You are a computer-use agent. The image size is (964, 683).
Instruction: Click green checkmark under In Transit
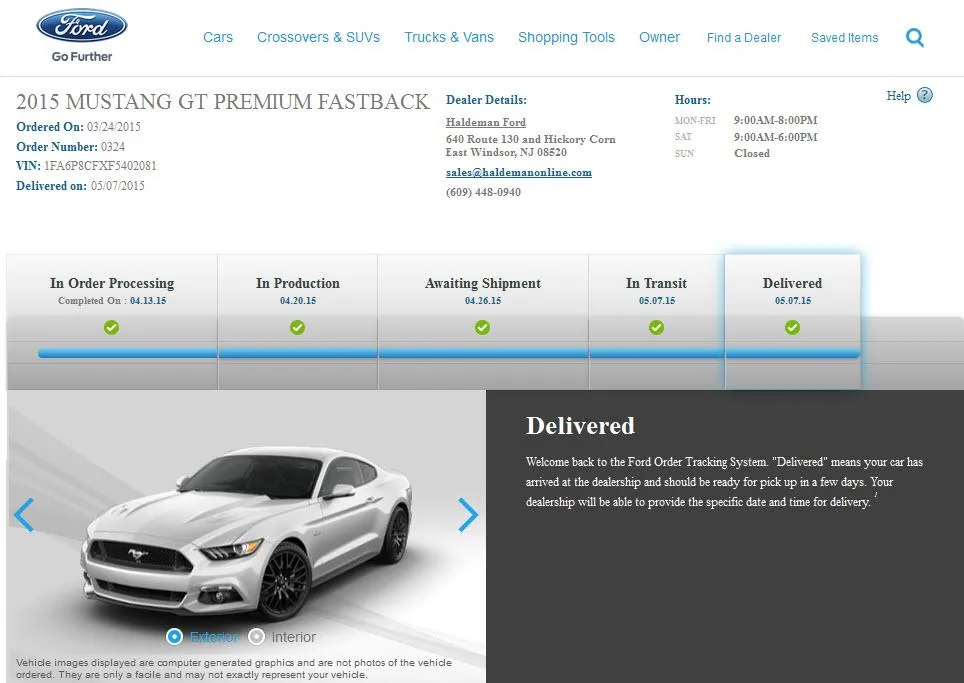[657, 328]
